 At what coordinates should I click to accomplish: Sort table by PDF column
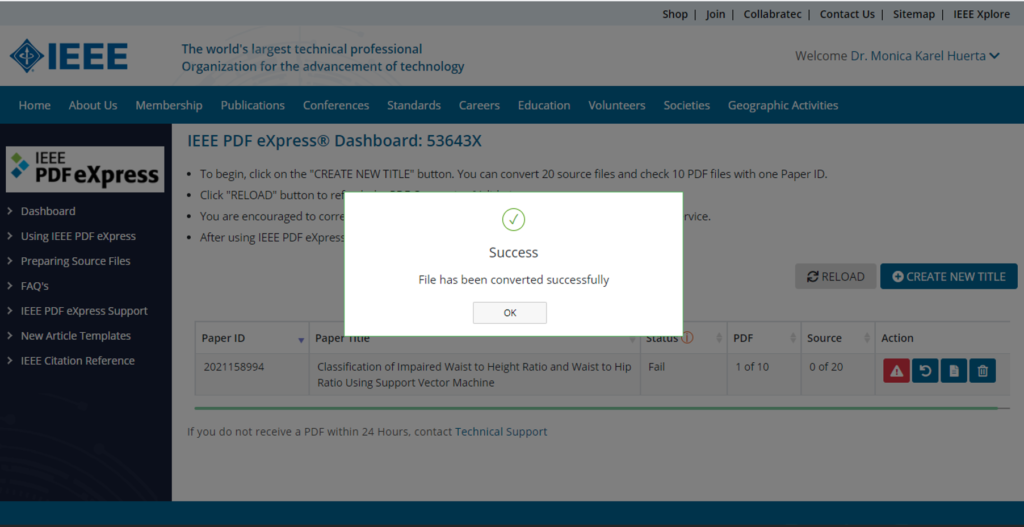[764, 338]
